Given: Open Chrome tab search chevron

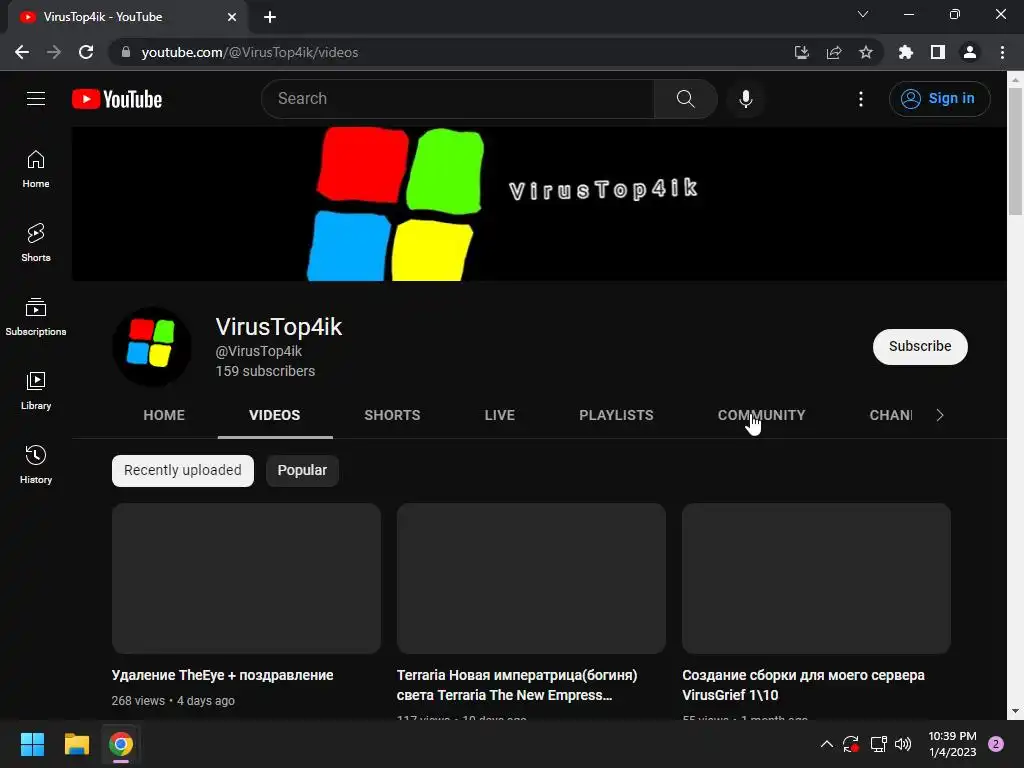Looking at the screenshot, I should click(863, 14).
